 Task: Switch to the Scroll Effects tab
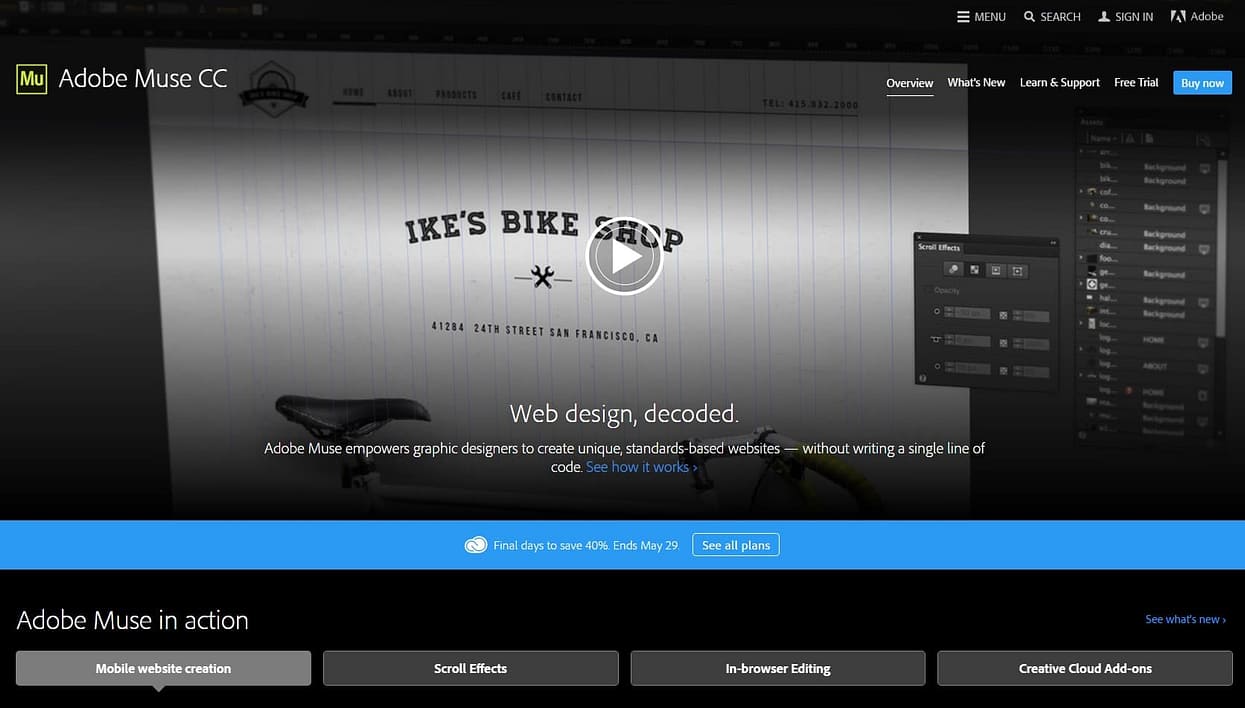click(x=470, y=668)
